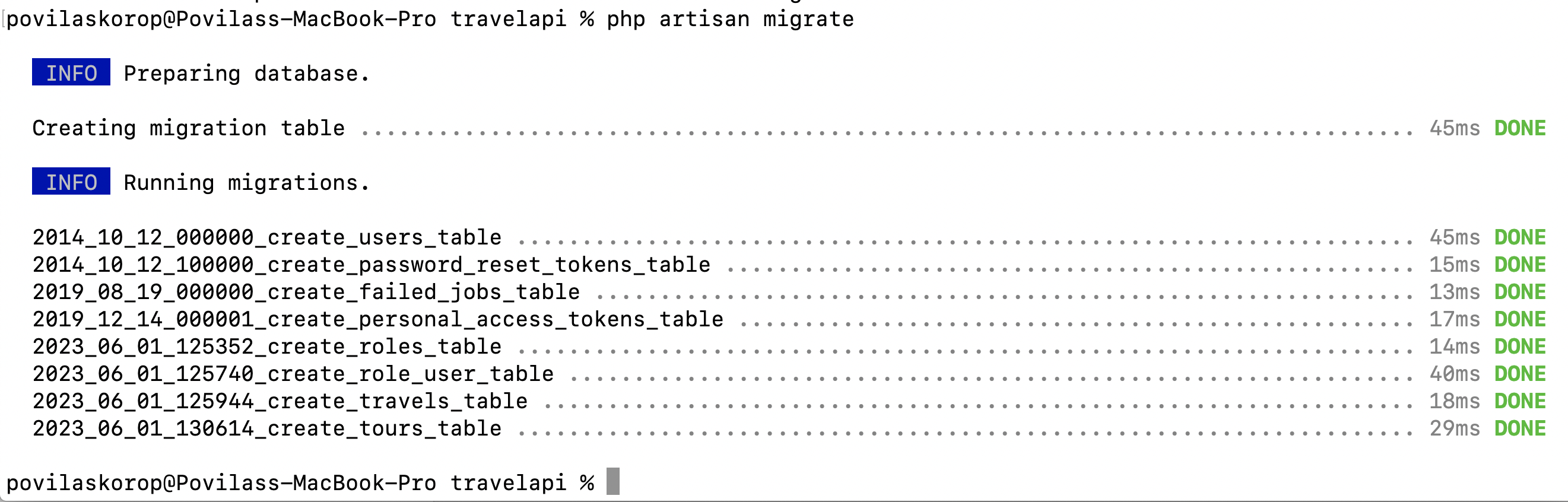Click the 'Running migrations.' message text
The height and width of the screenshot is (502, 1568).
click(246, 183)
